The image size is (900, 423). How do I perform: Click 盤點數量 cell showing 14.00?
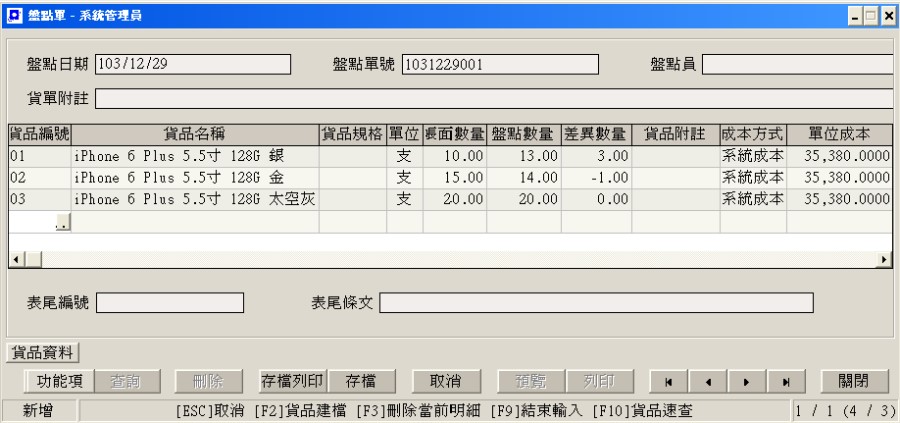click(x=524, y=178)
